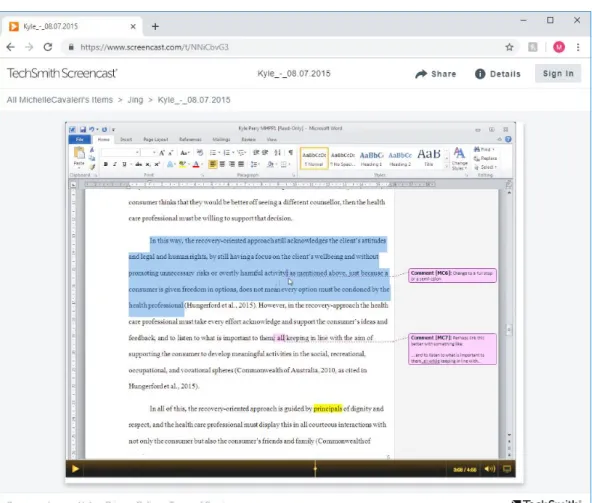Show paragraph marks with pilcrow icon

coord(290,153)
